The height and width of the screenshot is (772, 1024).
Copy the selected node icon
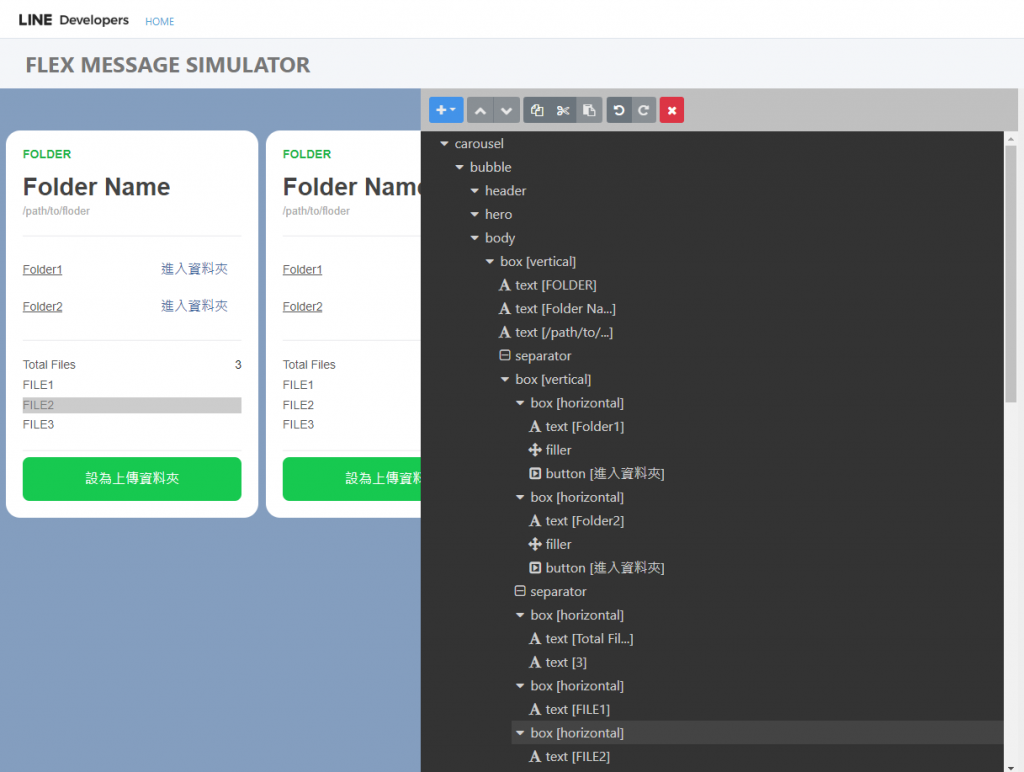(537, 110)
